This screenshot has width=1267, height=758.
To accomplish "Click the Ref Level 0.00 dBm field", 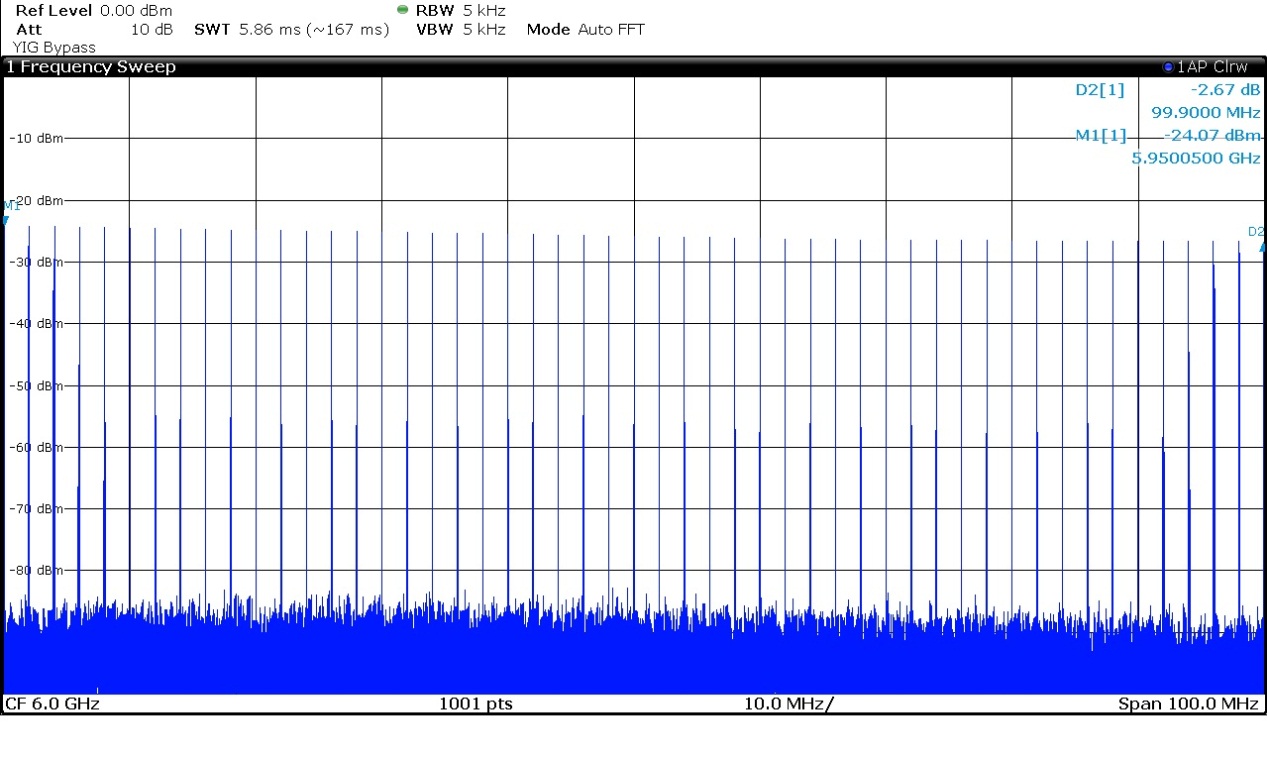I will click(x=94, y=10).
